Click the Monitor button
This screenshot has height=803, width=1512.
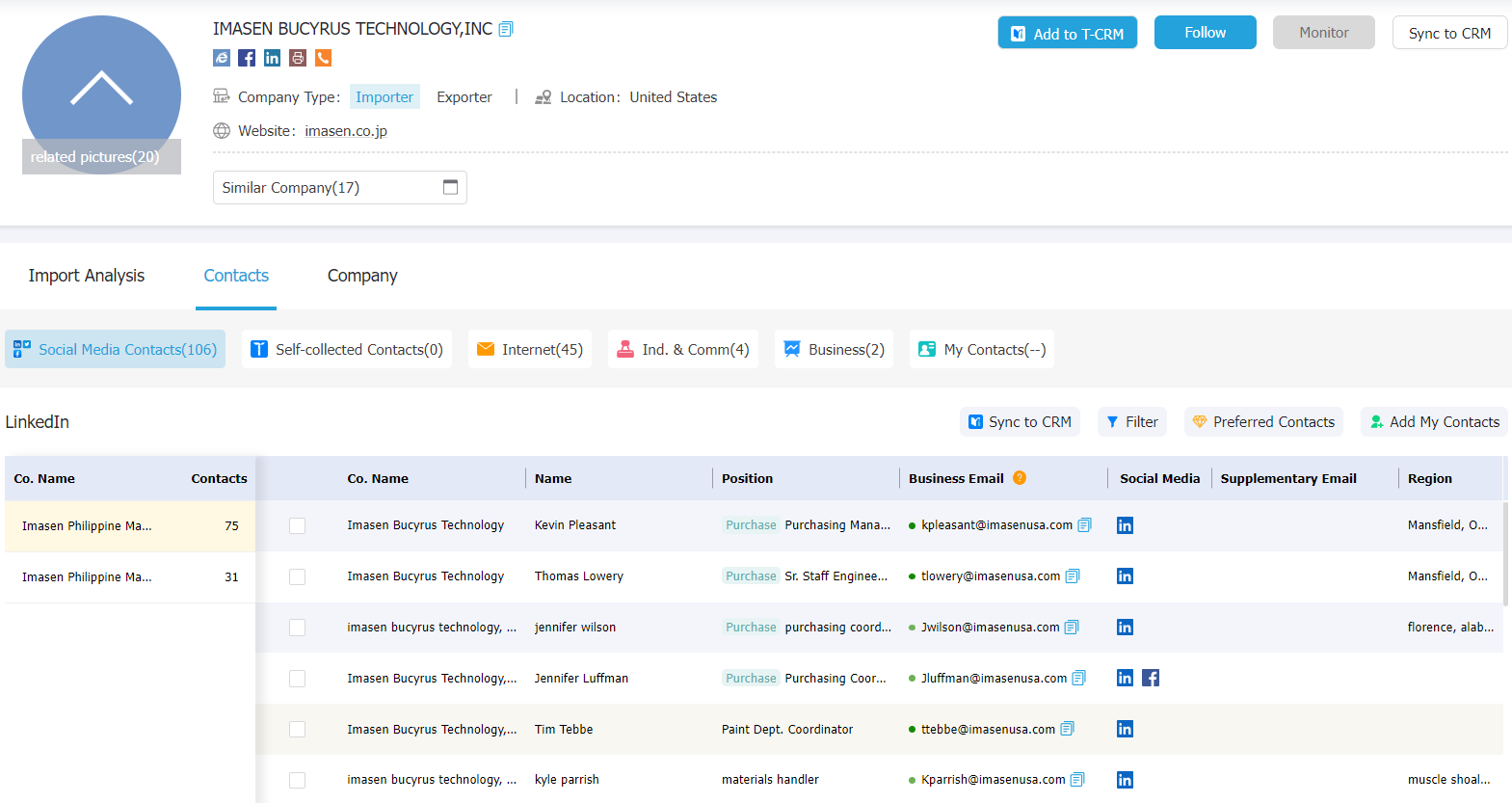coord(1324,33)
